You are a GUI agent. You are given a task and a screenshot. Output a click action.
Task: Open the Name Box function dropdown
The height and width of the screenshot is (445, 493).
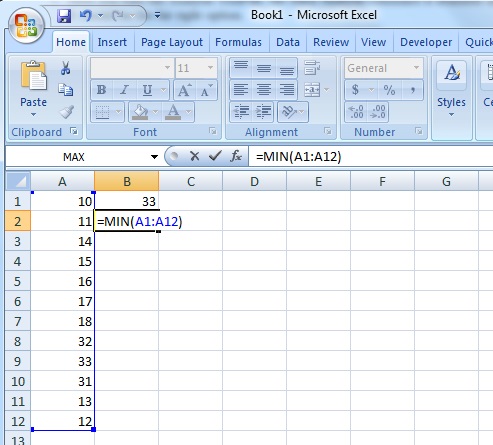point(154,157)
